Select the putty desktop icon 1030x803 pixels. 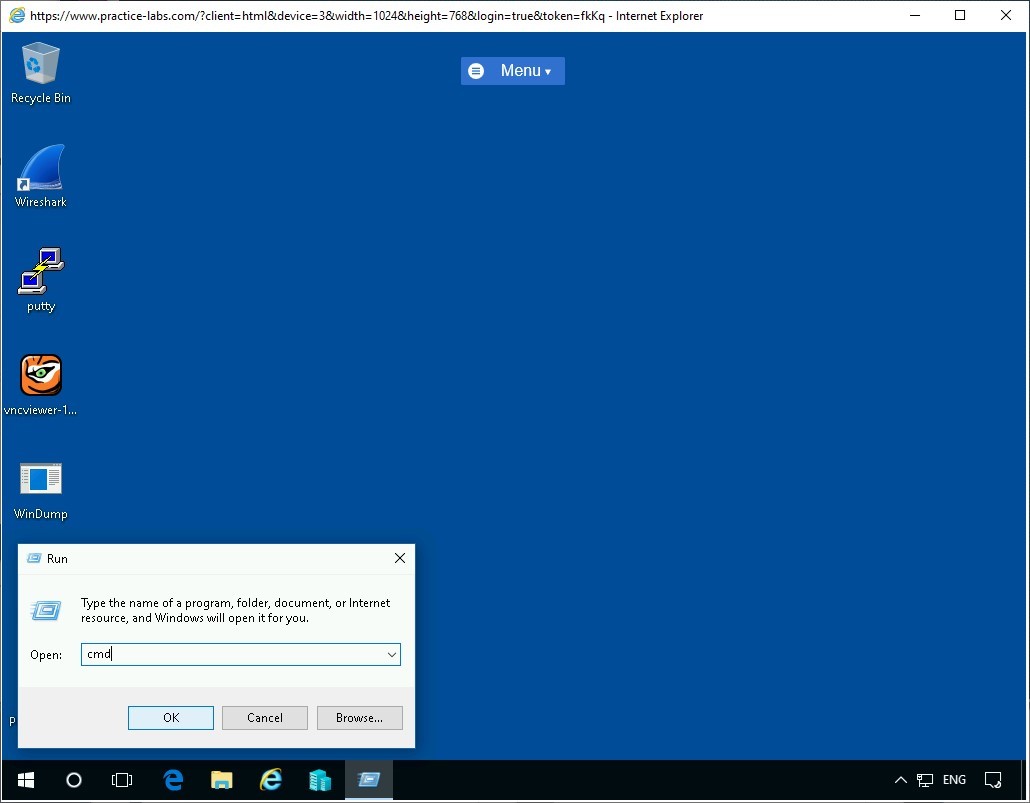pyautogui.click(x=41, y=280)
